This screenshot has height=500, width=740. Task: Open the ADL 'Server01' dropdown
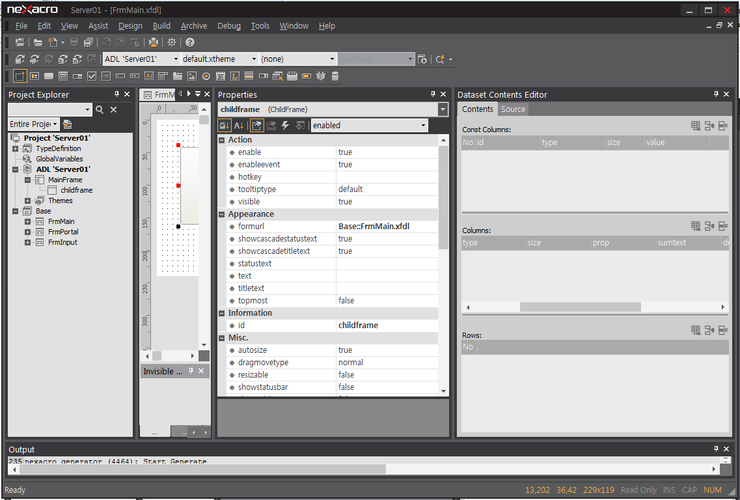pyautogui.click(x=174, y=59)
